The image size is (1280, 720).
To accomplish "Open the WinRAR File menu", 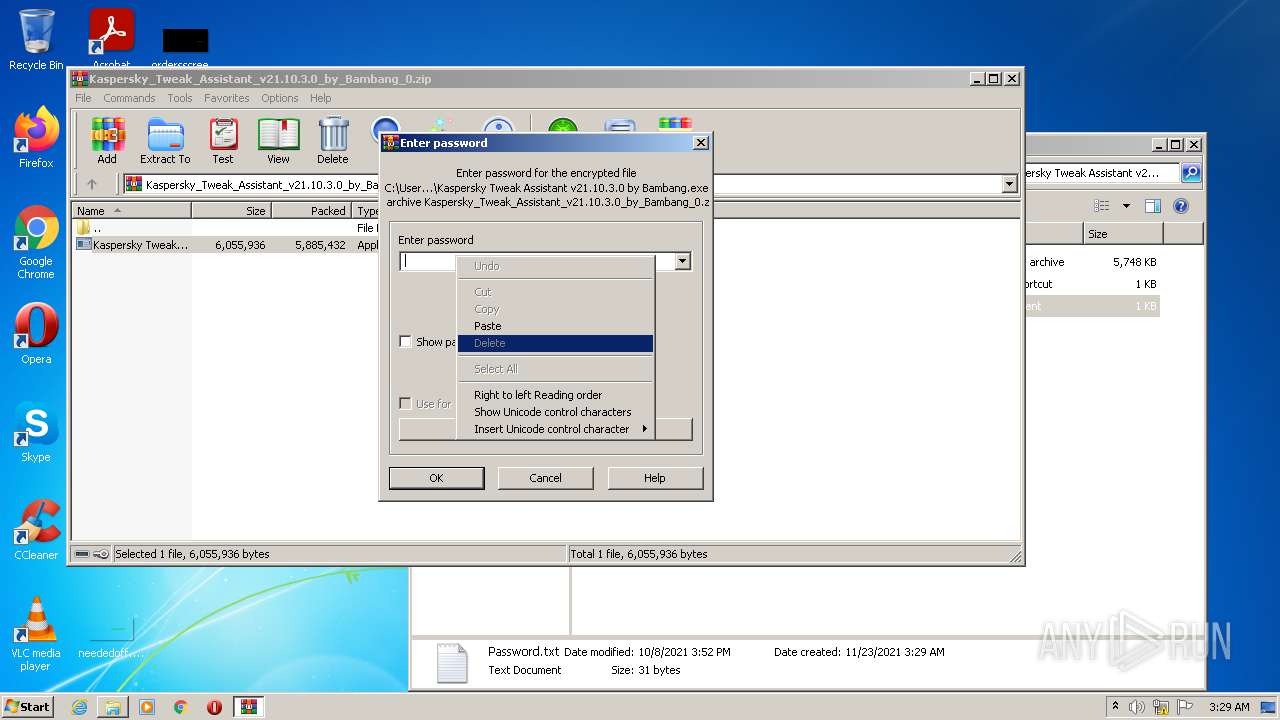I will pos(83,98).
